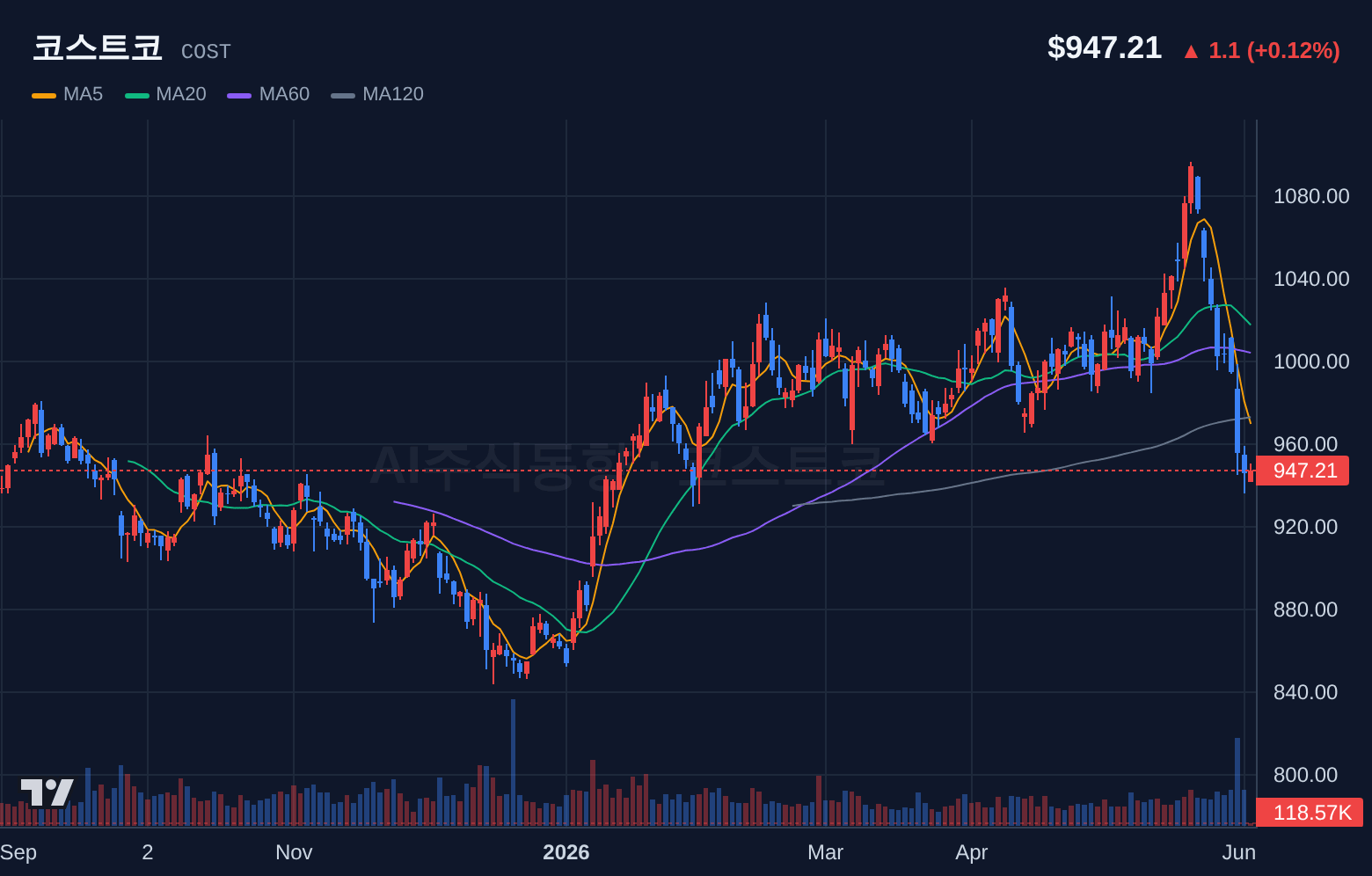Viewport: 1372px width, 876px height.
Task: Click the MA120 gray legend swatch
Action: 343,95
